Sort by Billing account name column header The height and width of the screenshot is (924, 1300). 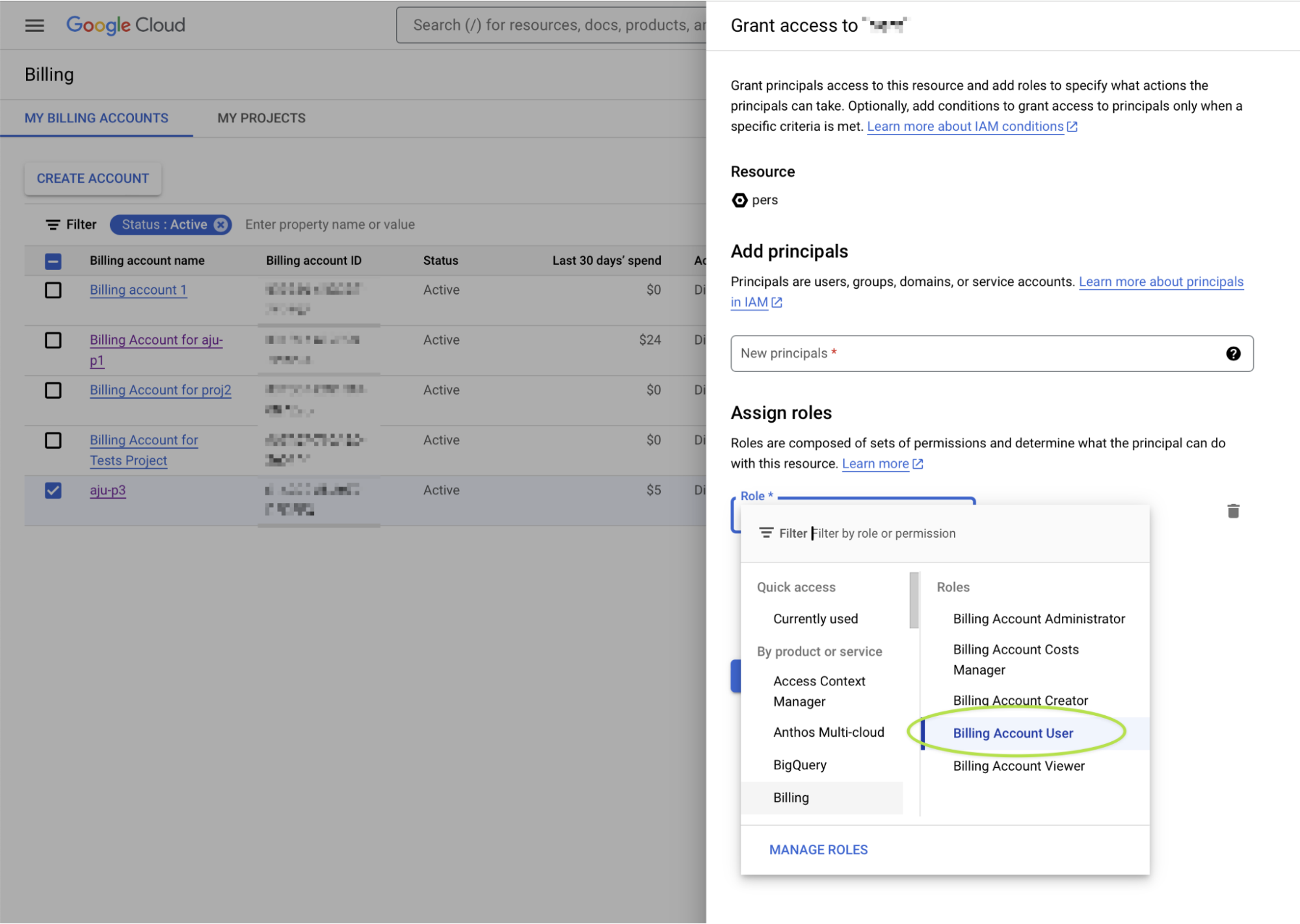147,261
